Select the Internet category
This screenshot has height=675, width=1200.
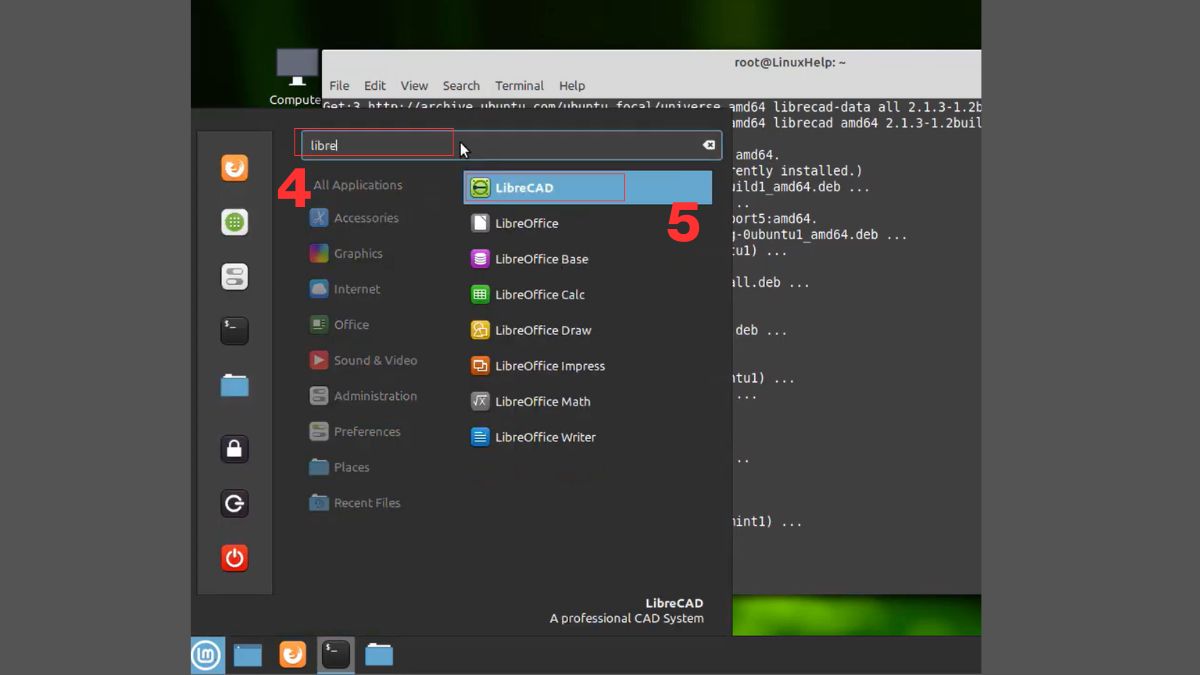[345, 289]
